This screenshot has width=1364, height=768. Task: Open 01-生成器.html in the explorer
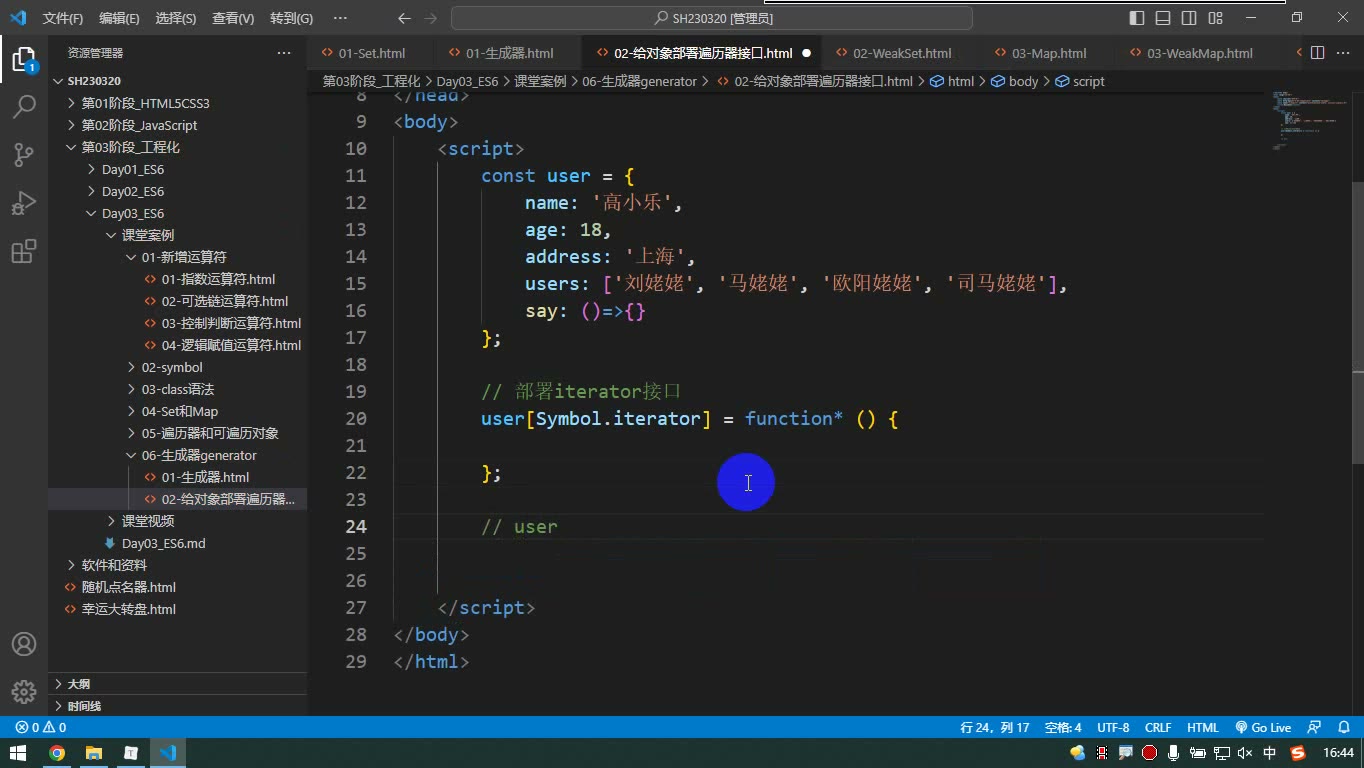[x=205, y=477]
